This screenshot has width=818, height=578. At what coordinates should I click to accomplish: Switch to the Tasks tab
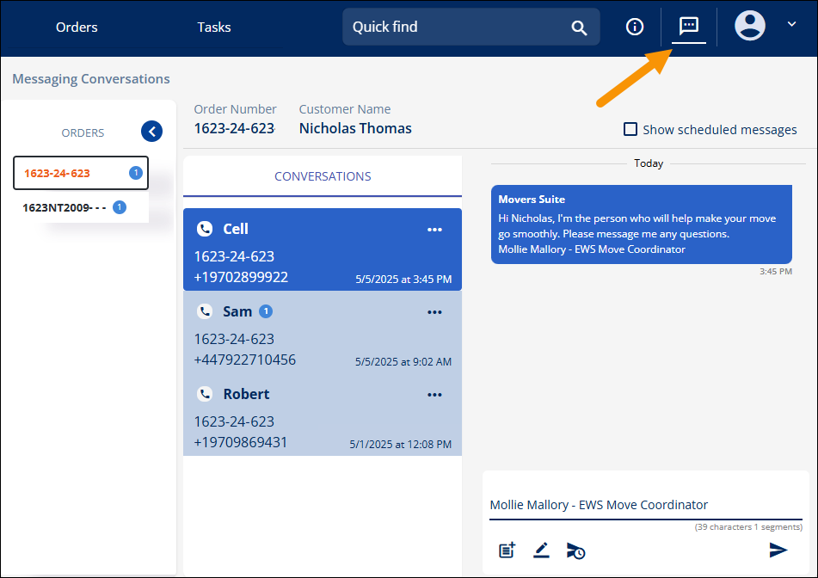pyautogui.click(x=213, y=27)
